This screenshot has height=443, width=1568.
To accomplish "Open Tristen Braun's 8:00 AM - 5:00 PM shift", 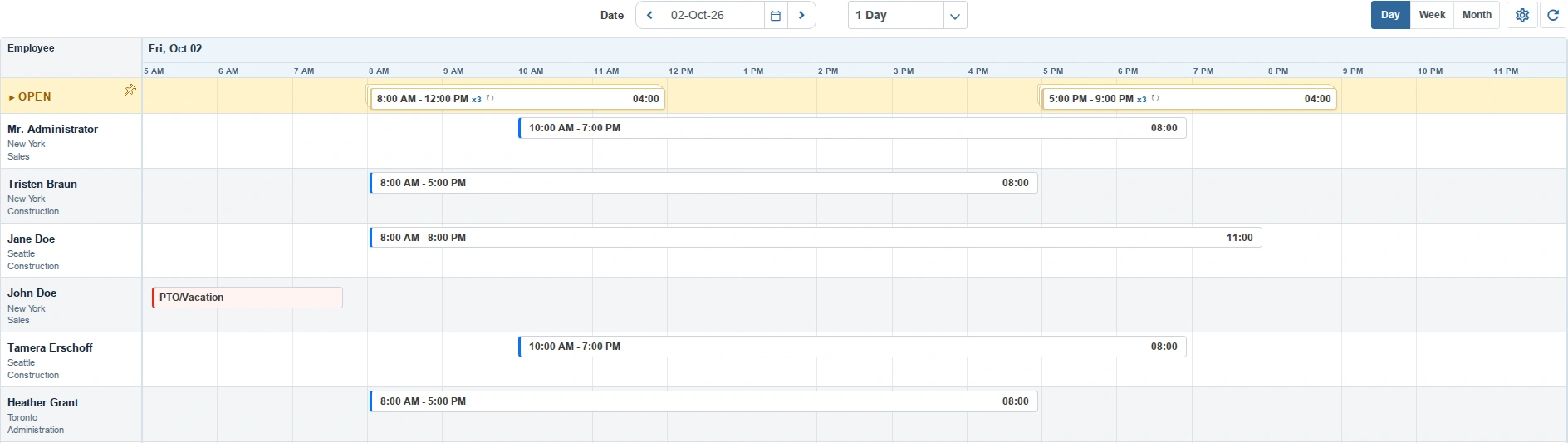I will (x=703, y=183).
